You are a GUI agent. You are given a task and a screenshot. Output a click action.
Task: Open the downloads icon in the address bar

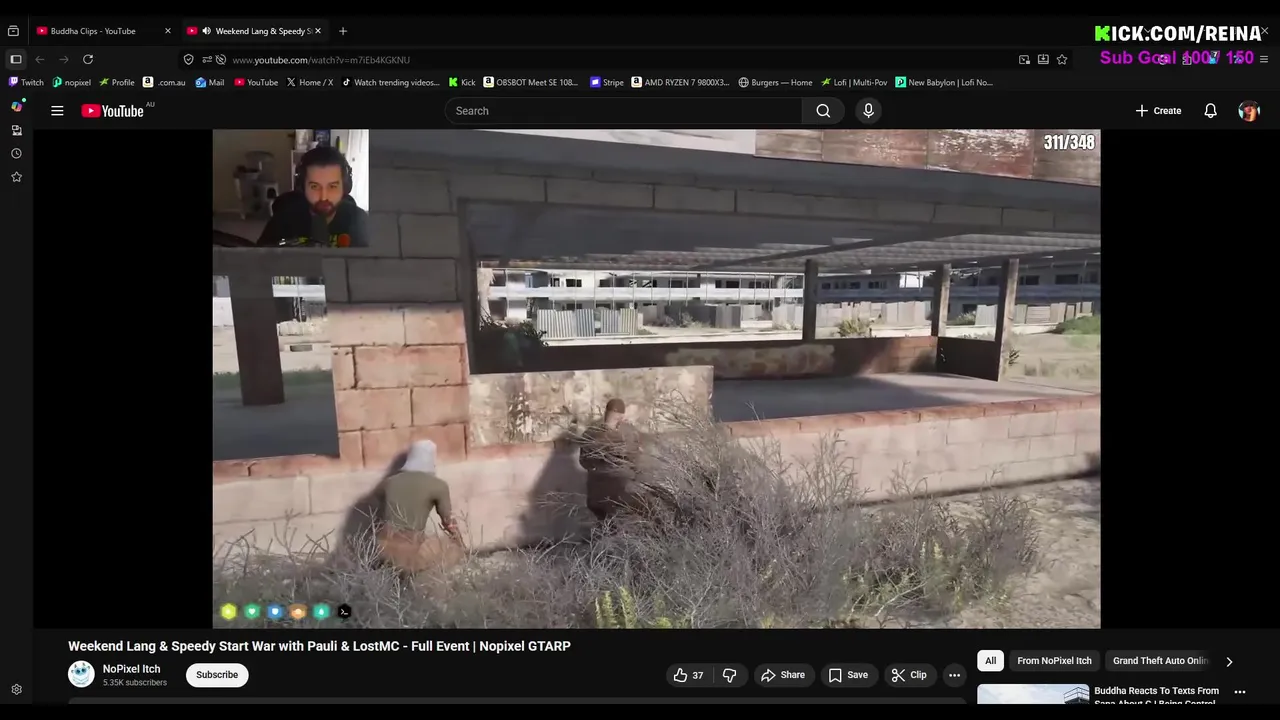(x=1043, y=60)
